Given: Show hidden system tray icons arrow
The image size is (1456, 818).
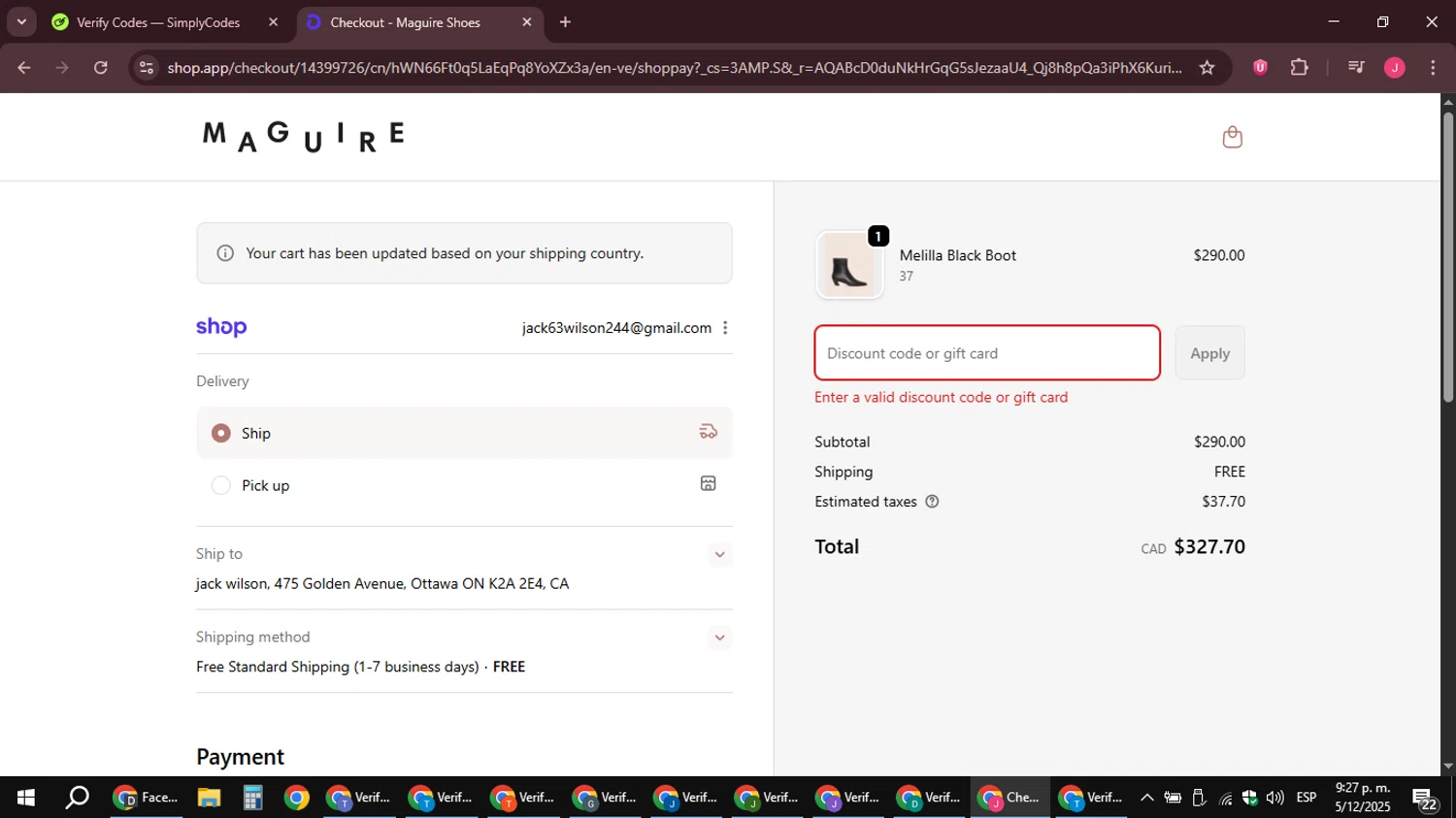Looking at the screenshot, I should [1146, 798].
